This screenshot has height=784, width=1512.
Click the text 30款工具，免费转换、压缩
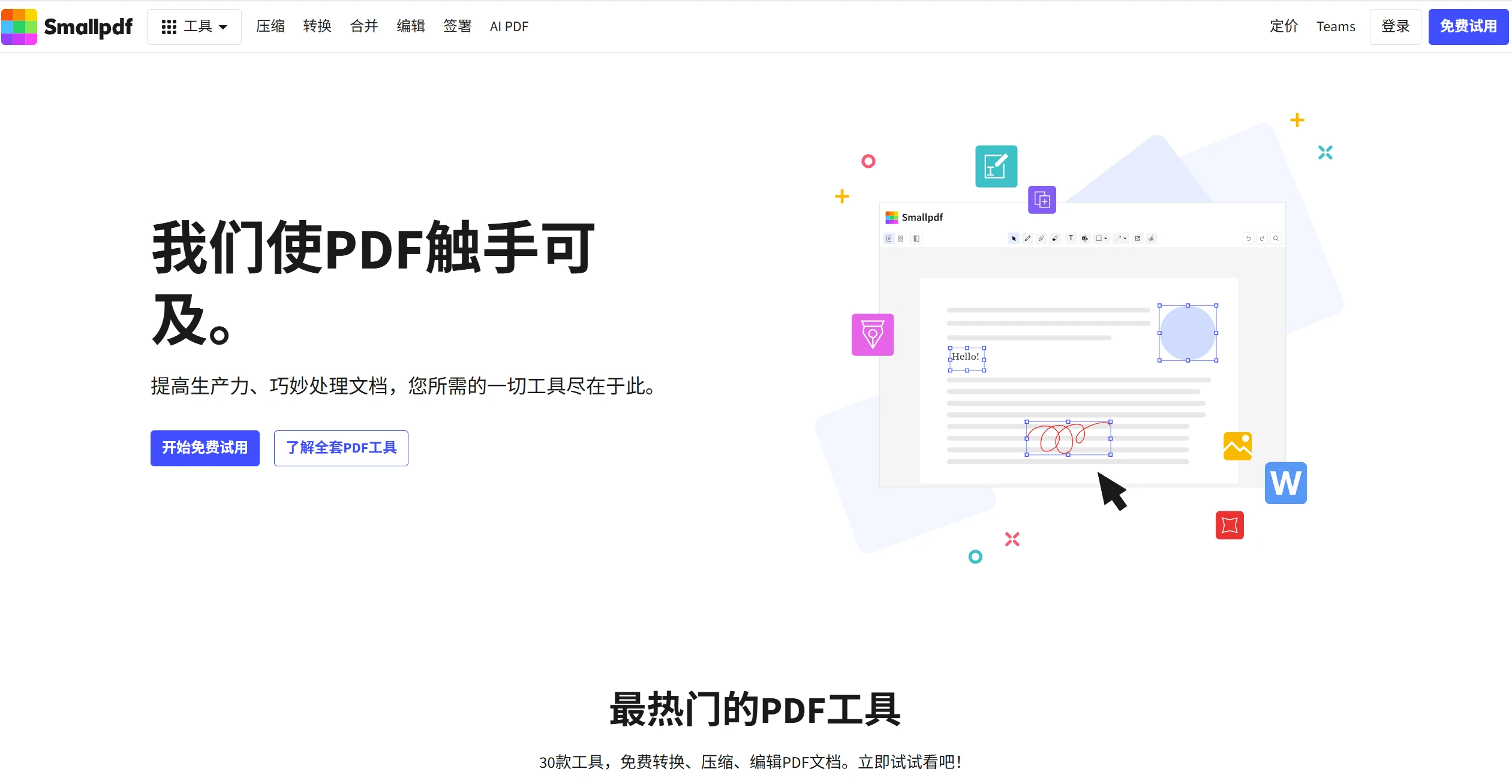pos(635,762)
